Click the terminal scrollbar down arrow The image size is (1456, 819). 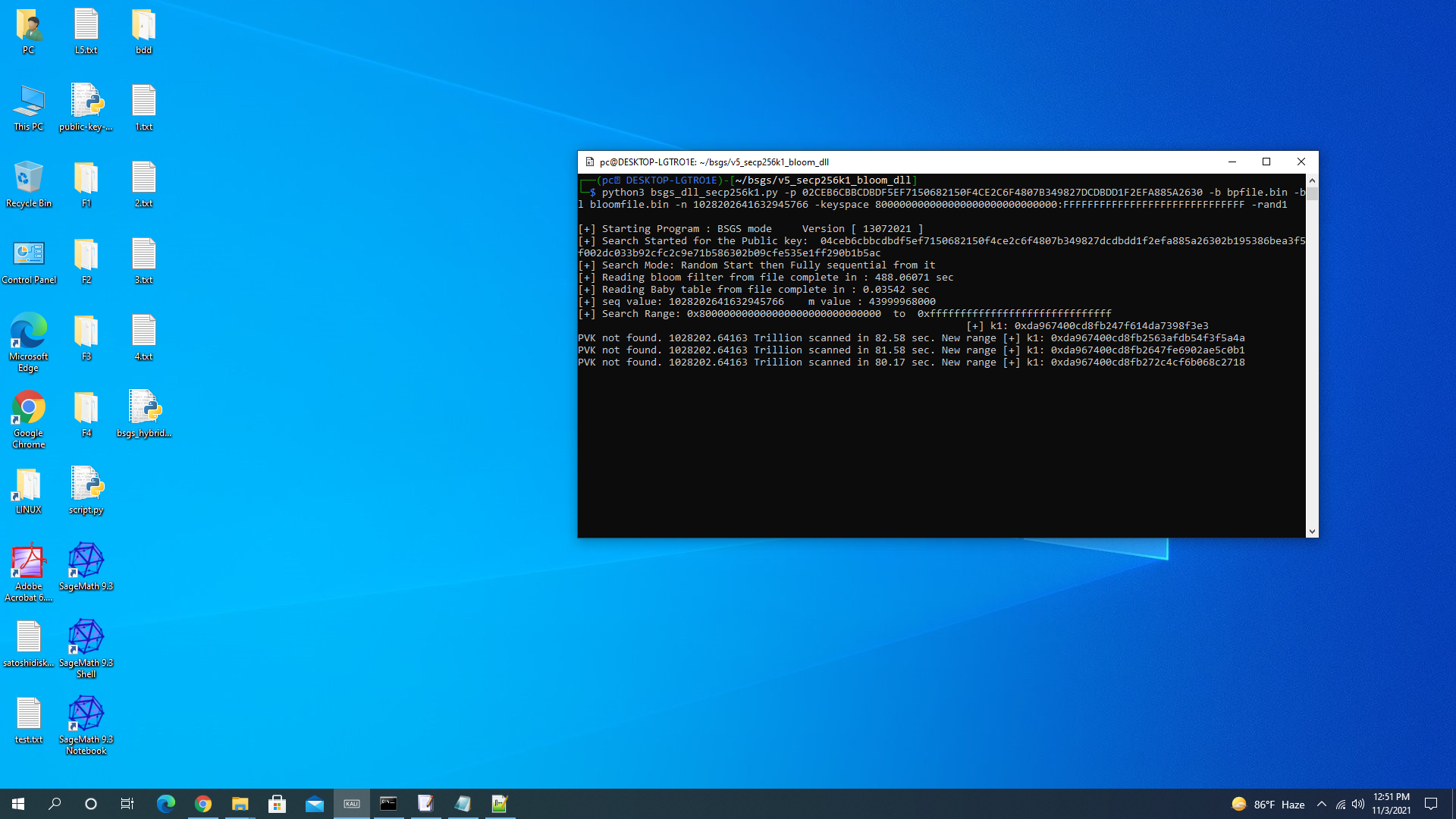pyautogui.click(x=1312, y=532)
